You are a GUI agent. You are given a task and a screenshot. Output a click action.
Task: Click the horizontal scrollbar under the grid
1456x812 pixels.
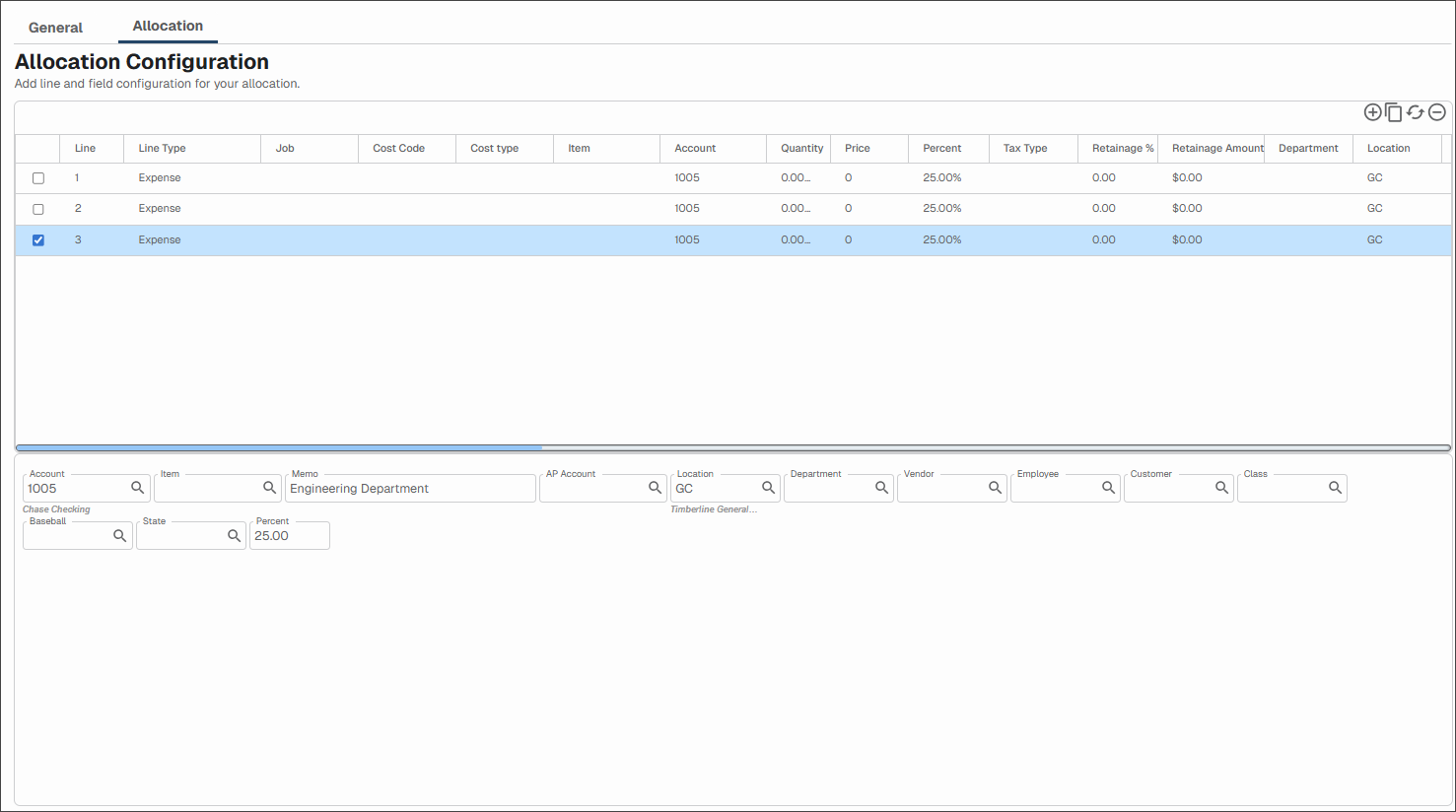click(x=279, y=447)
